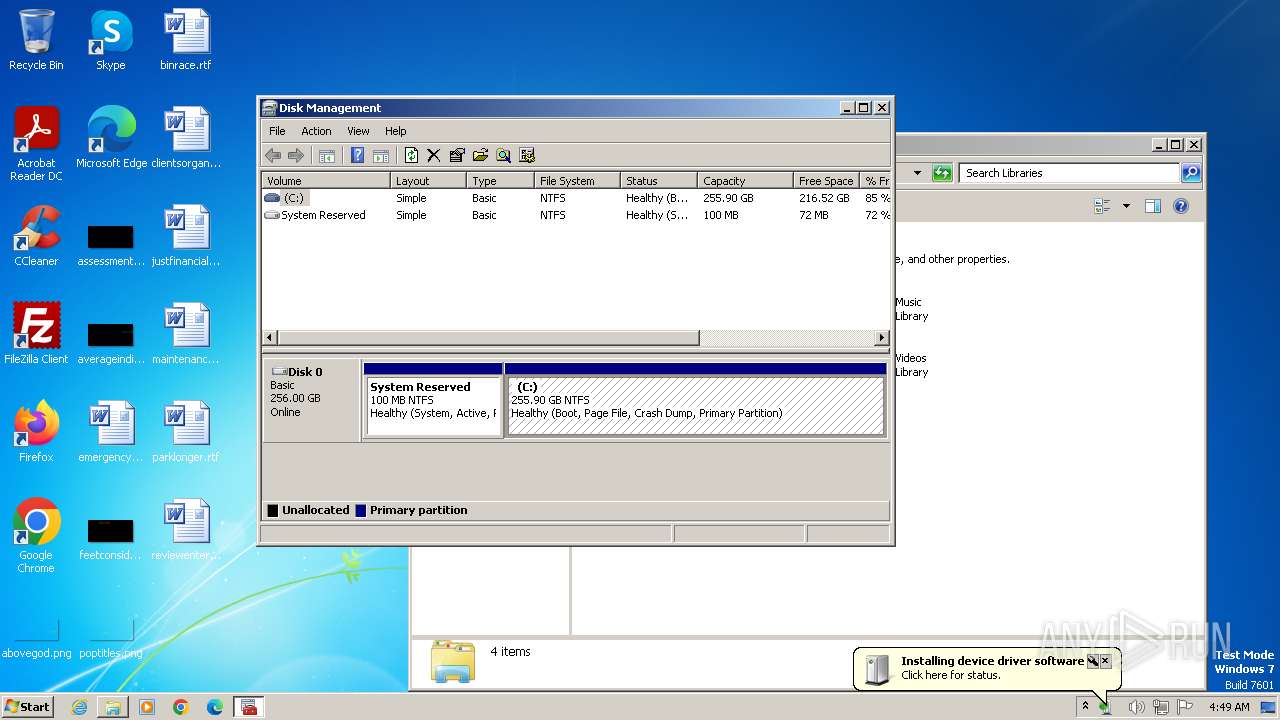Sort by the Status column header

tap(658, 181)
